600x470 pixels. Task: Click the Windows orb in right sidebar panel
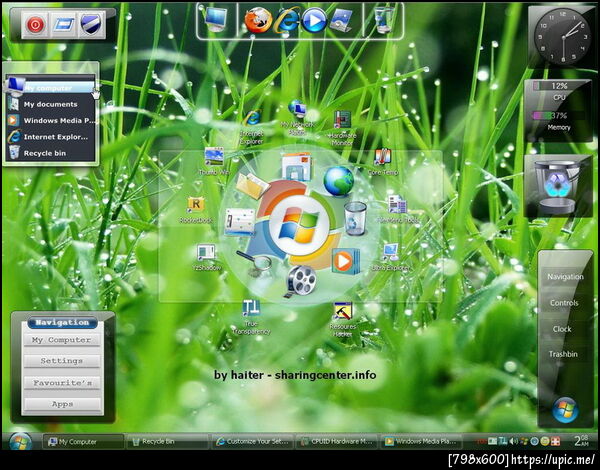565,410
